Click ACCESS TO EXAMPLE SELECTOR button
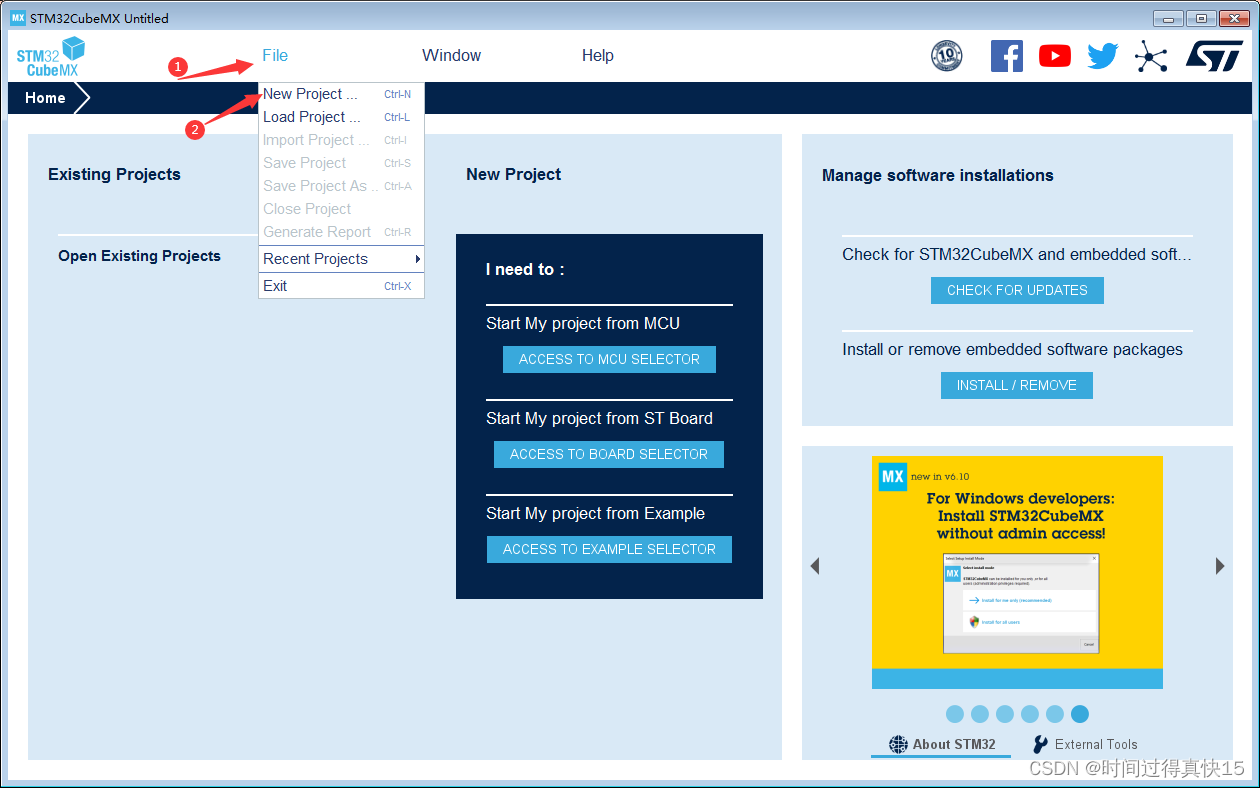 pyautogui.click(x=609, y=550)
